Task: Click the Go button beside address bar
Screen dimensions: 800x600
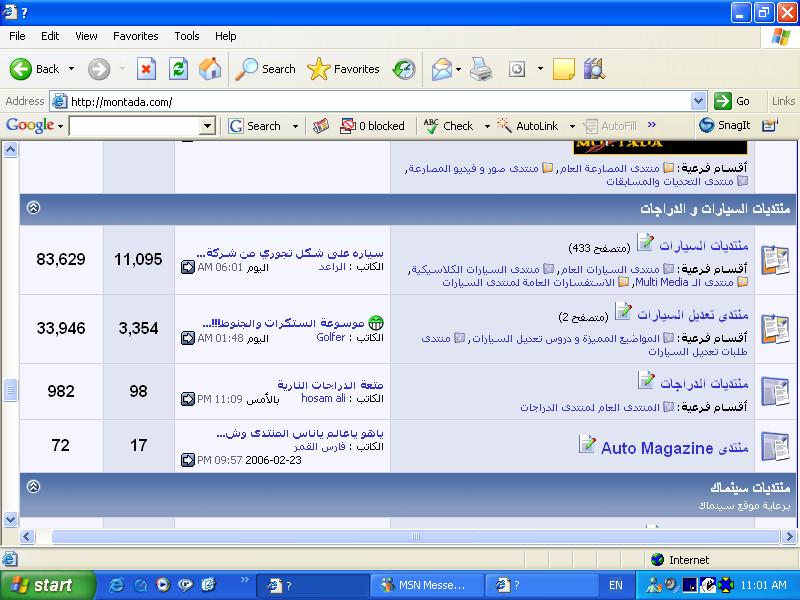Action: pyautogui.click(x=732, y=101)
